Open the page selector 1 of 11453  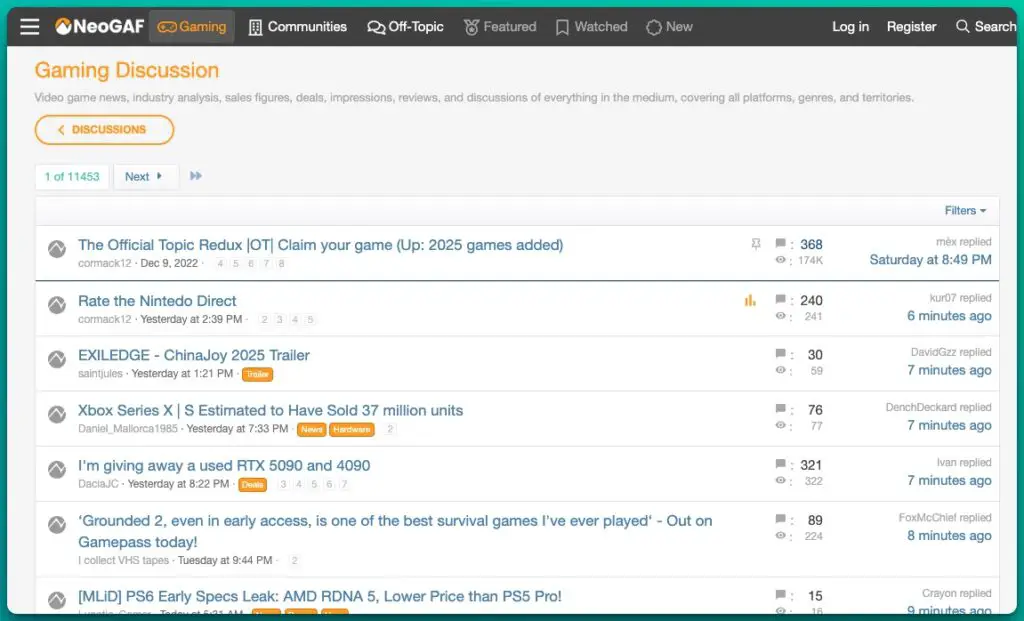(71, 177)
